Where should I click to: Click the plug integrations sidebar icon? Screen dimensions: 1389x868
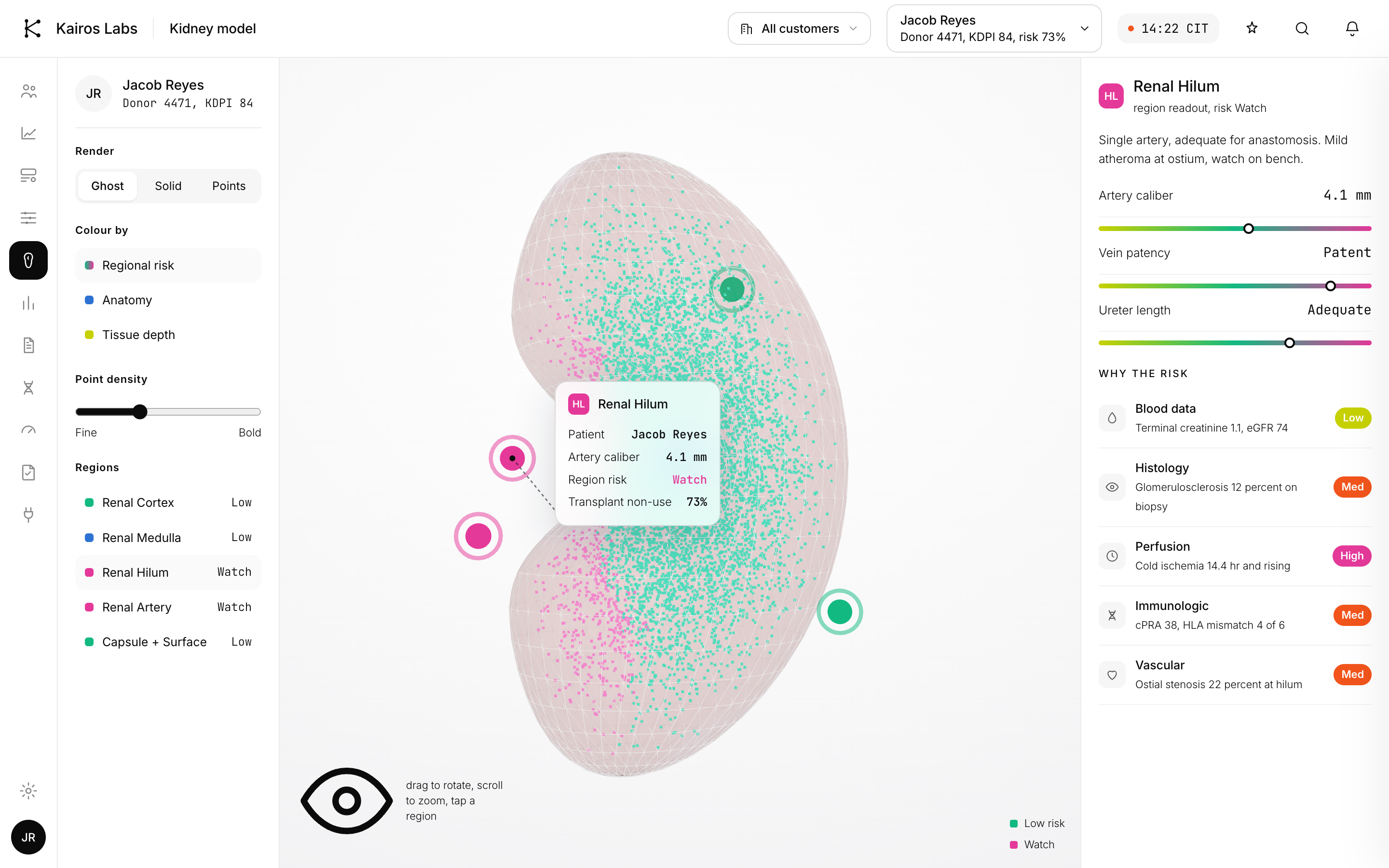pos(28,515)
